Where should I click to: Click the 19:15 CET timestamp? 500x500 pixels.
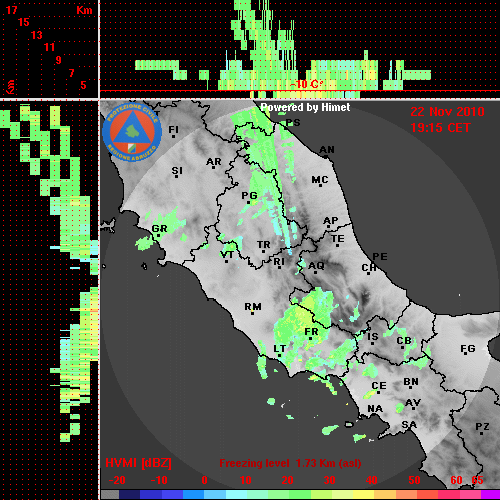pyautogui.click(x=440, y=128)
